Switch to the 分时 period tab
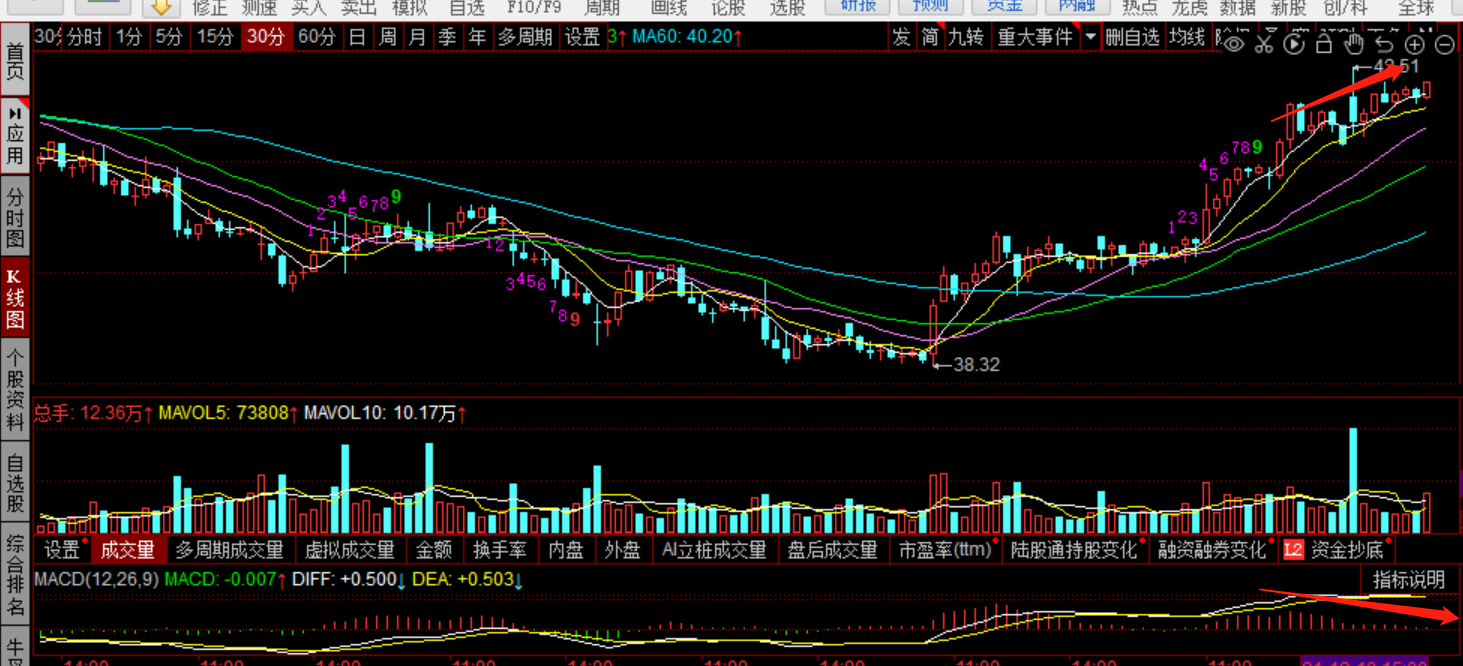1463x666 pixels. pyautogui.click(x=83, y=37)
